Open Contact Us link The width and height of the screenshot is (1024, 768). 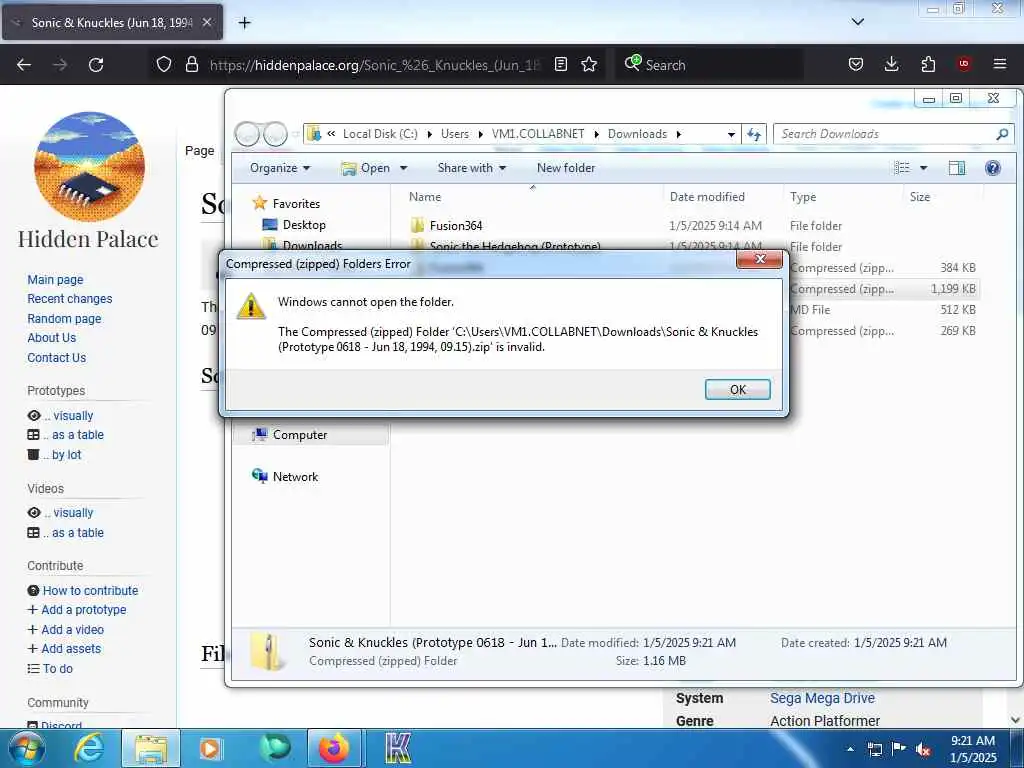click(57, 358)
